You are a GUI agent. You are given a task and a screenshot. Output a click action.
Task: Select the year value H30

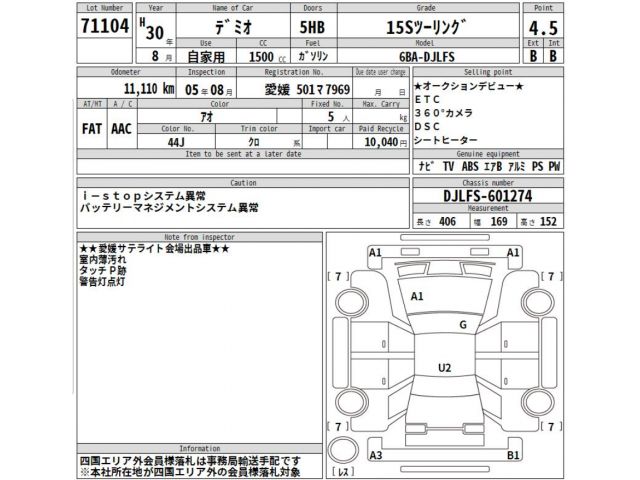[152, 30]
